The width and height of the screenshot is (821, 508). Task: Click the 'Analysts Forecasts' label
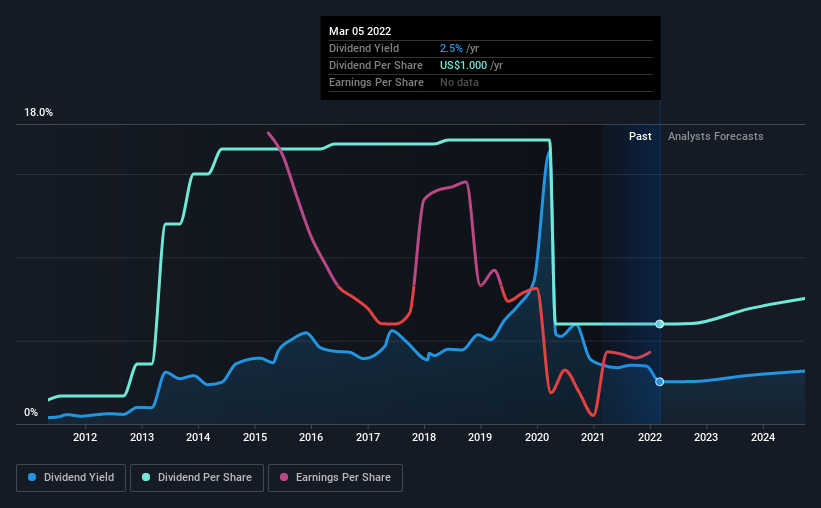715,136
